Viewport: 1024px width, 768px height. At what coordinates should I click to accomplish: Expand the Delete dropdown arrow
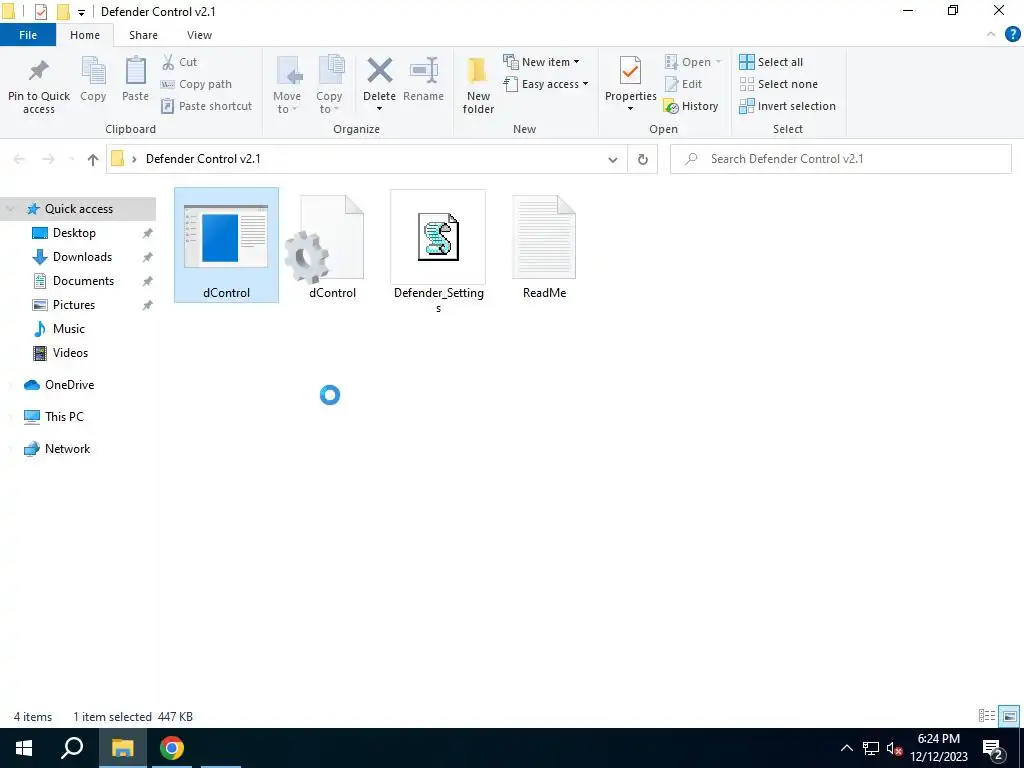tap(379, 109)
